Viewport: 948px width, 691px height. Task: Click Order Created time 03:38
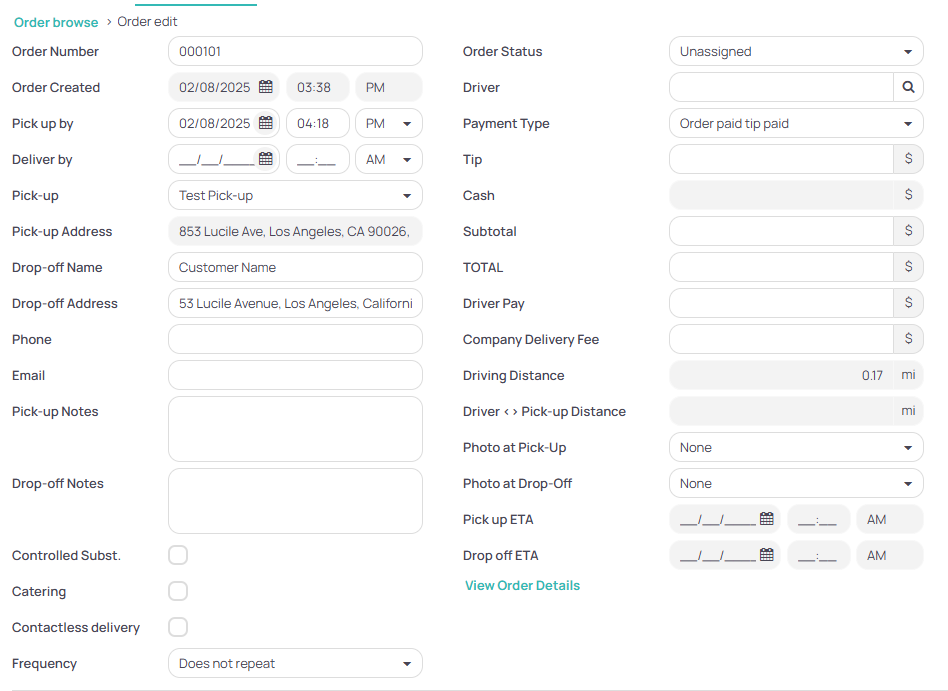pos(317,87)
